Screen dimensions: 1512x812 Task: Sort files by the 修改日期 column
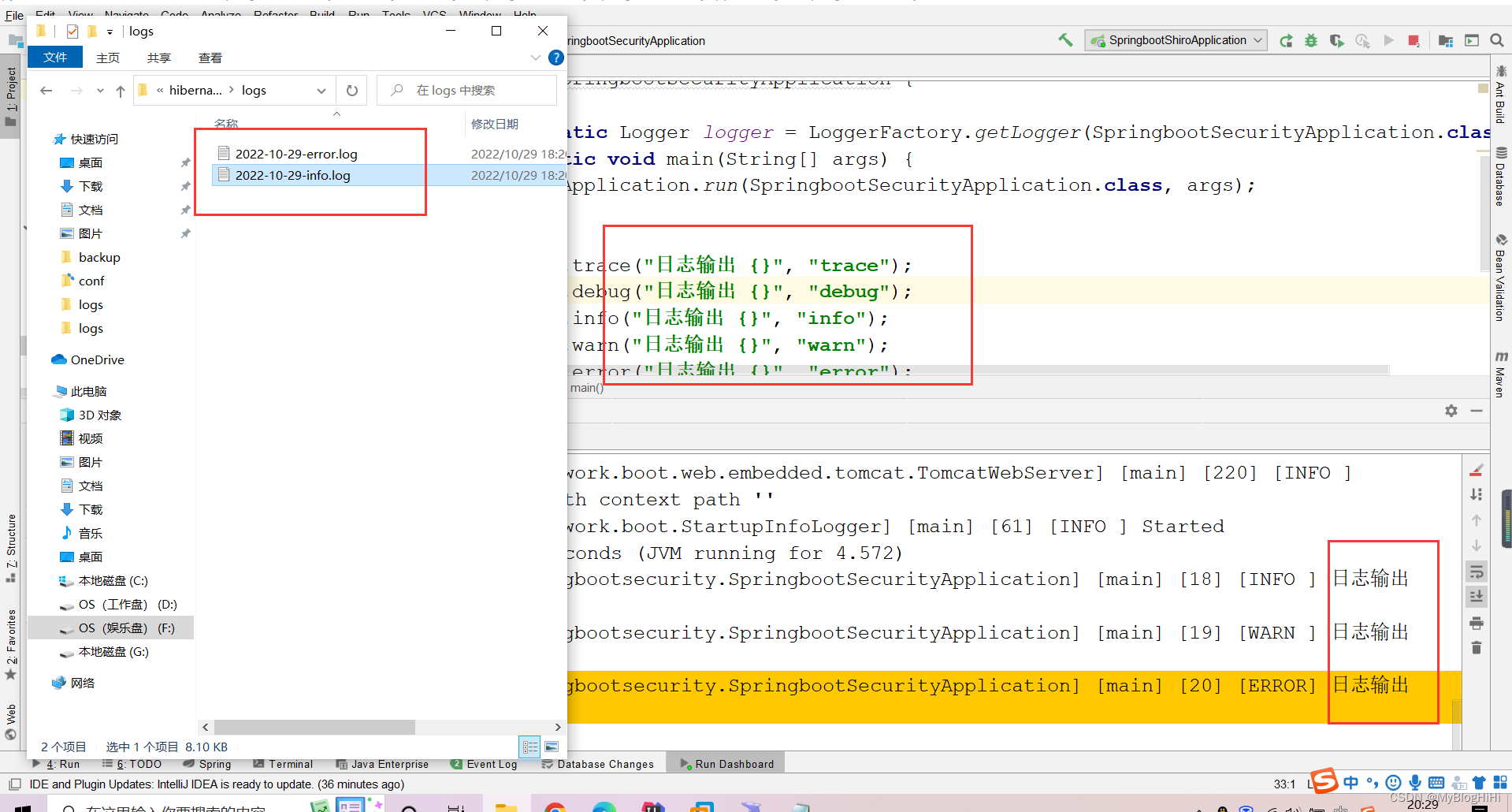495,124
